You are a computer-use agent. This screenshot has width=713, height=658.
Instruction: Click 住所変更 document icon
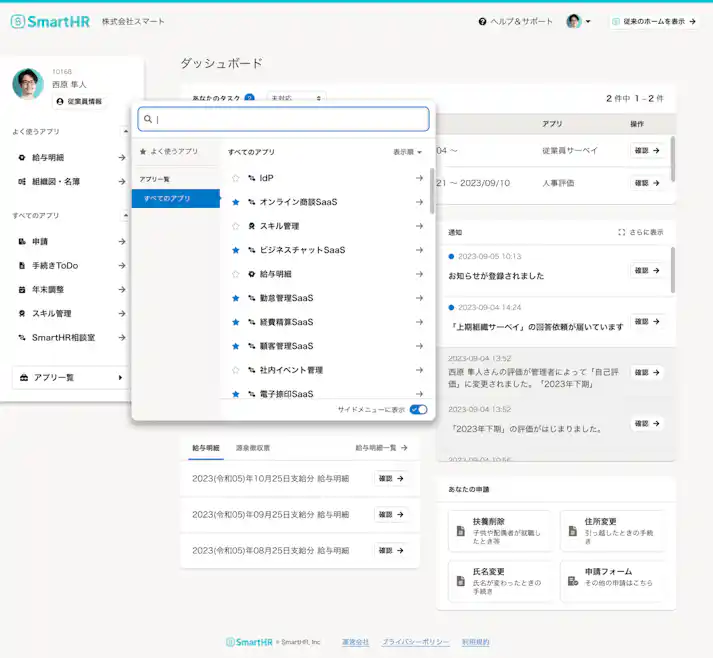point(573,531)
